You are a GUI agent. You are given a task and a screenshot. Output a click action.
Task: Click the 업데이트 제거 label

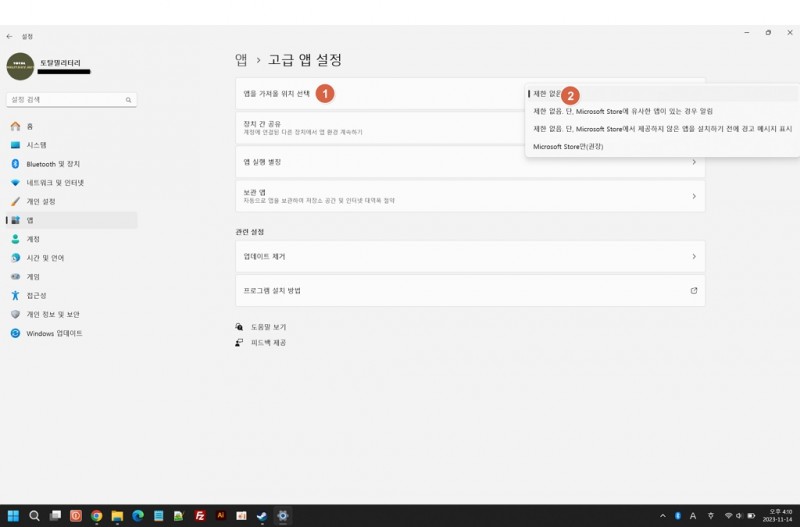click(x=264, y=257)
